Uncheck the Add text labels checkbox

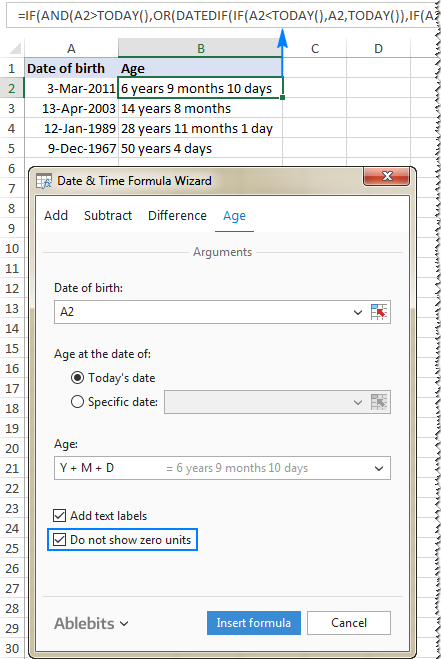[60, 516]
